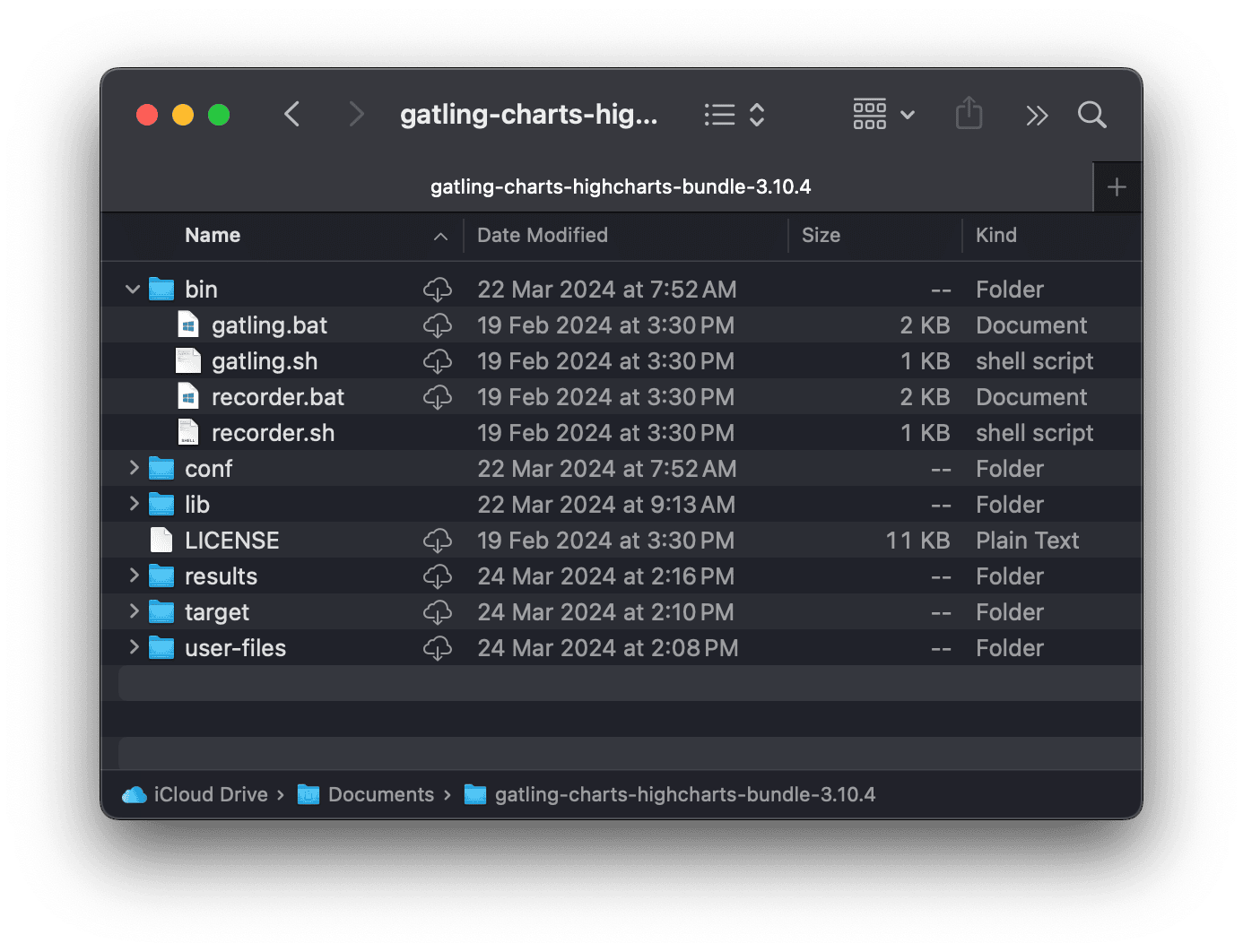Open the list view switcher

pyautogui.click(x=734, y=115)
